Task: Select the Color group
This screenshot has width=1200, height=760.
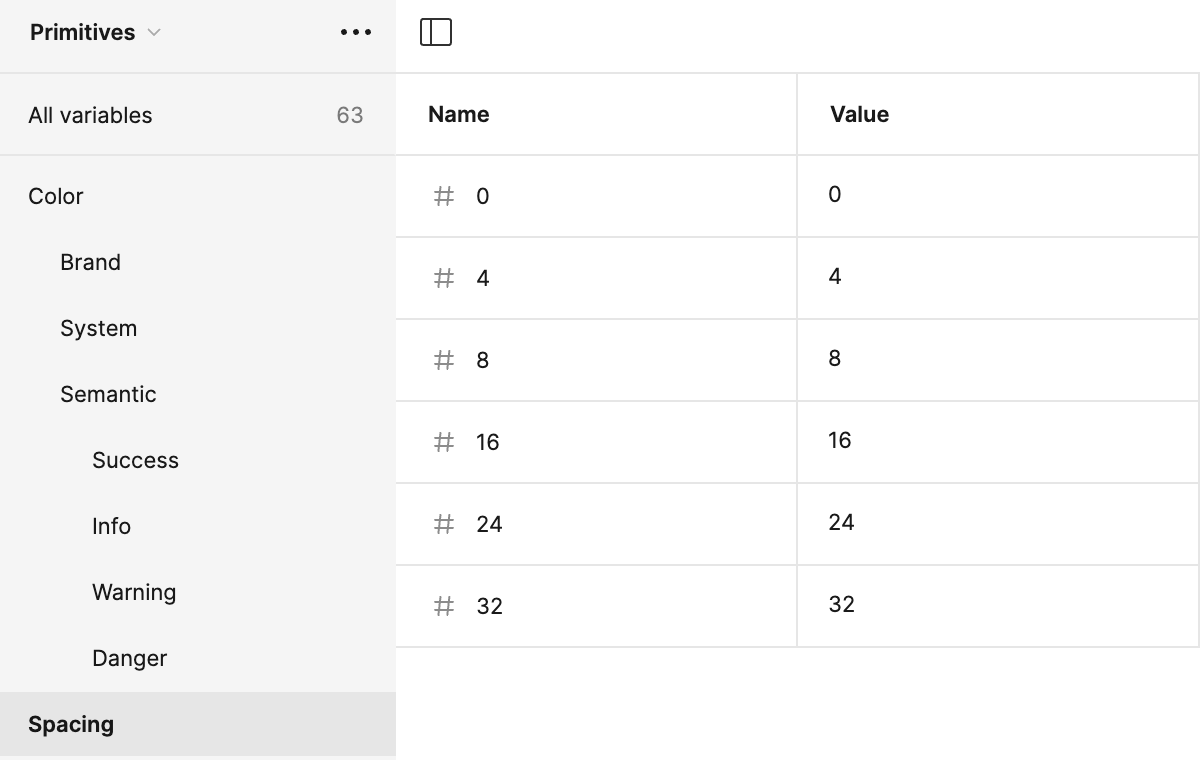Action: tap(56, 196)
